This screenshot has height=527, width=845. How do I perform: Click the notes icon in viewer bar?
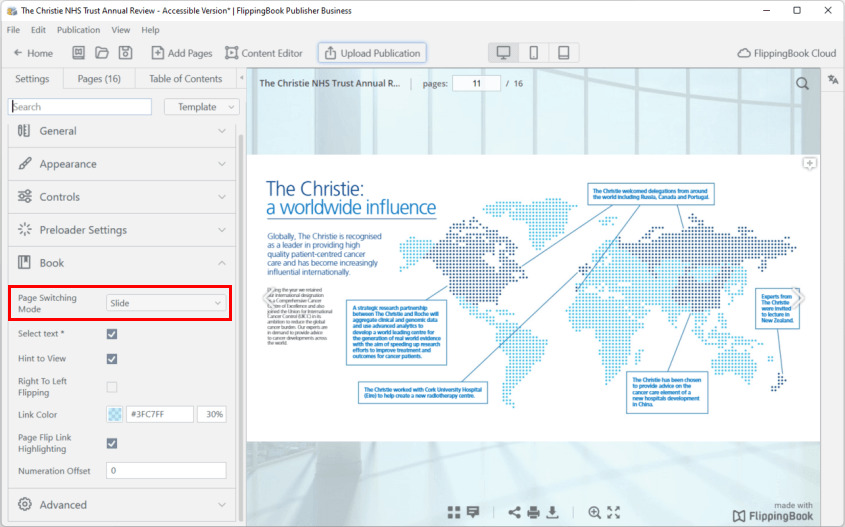coord(473,512)
